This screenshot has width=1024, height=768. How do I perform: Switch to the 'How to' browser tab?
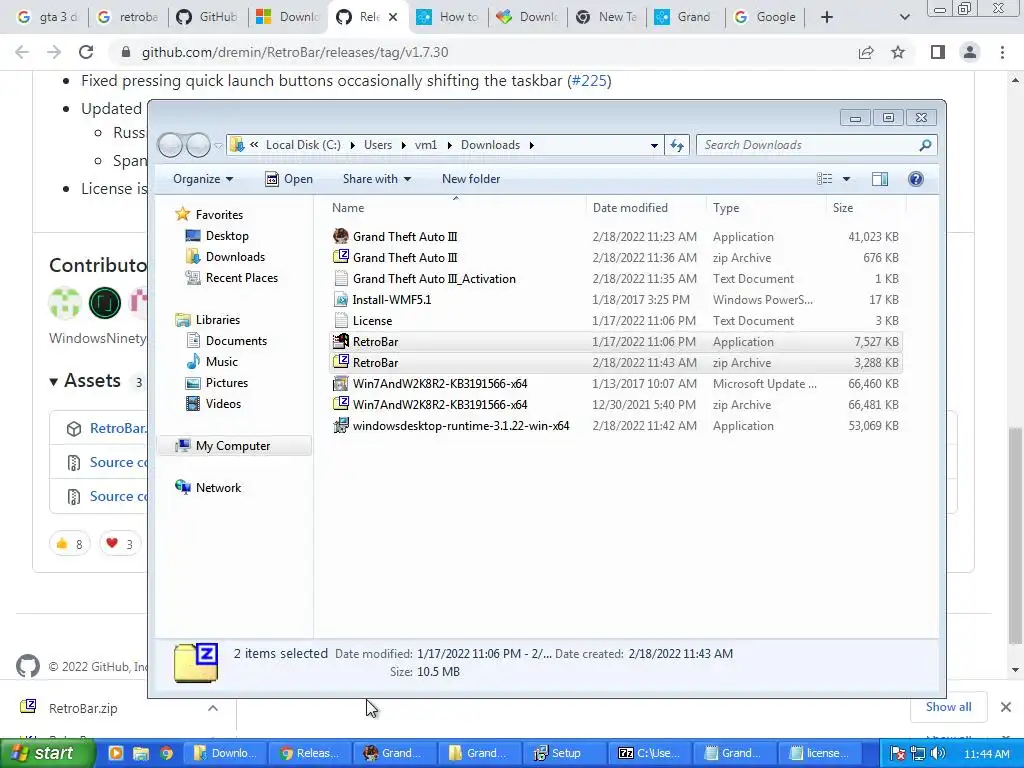click(448, 17)
